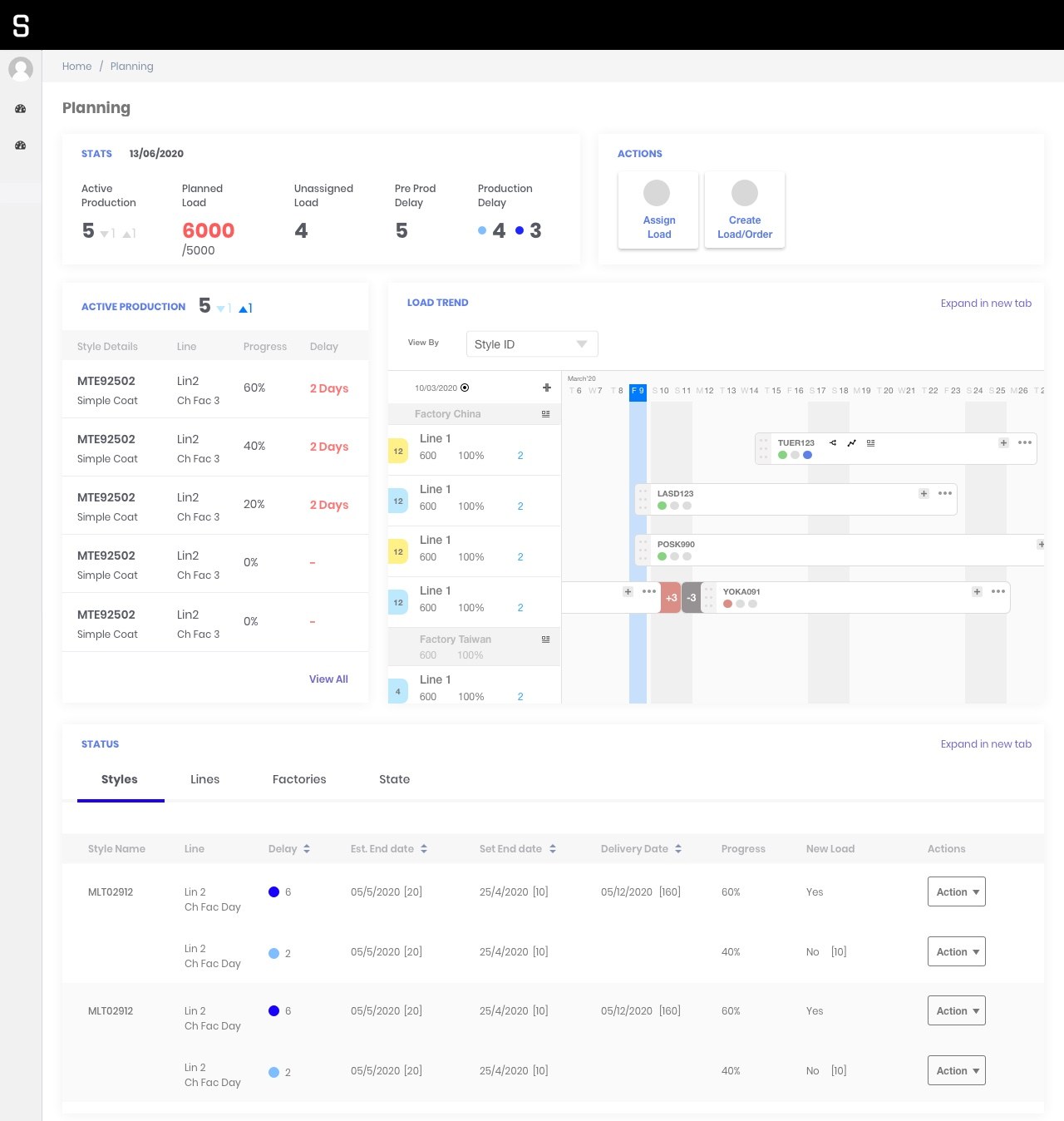Click the yellow 12 badge on the first Line 1 row
Viewport: 1064px width, 1121px height.
[398, 451]
